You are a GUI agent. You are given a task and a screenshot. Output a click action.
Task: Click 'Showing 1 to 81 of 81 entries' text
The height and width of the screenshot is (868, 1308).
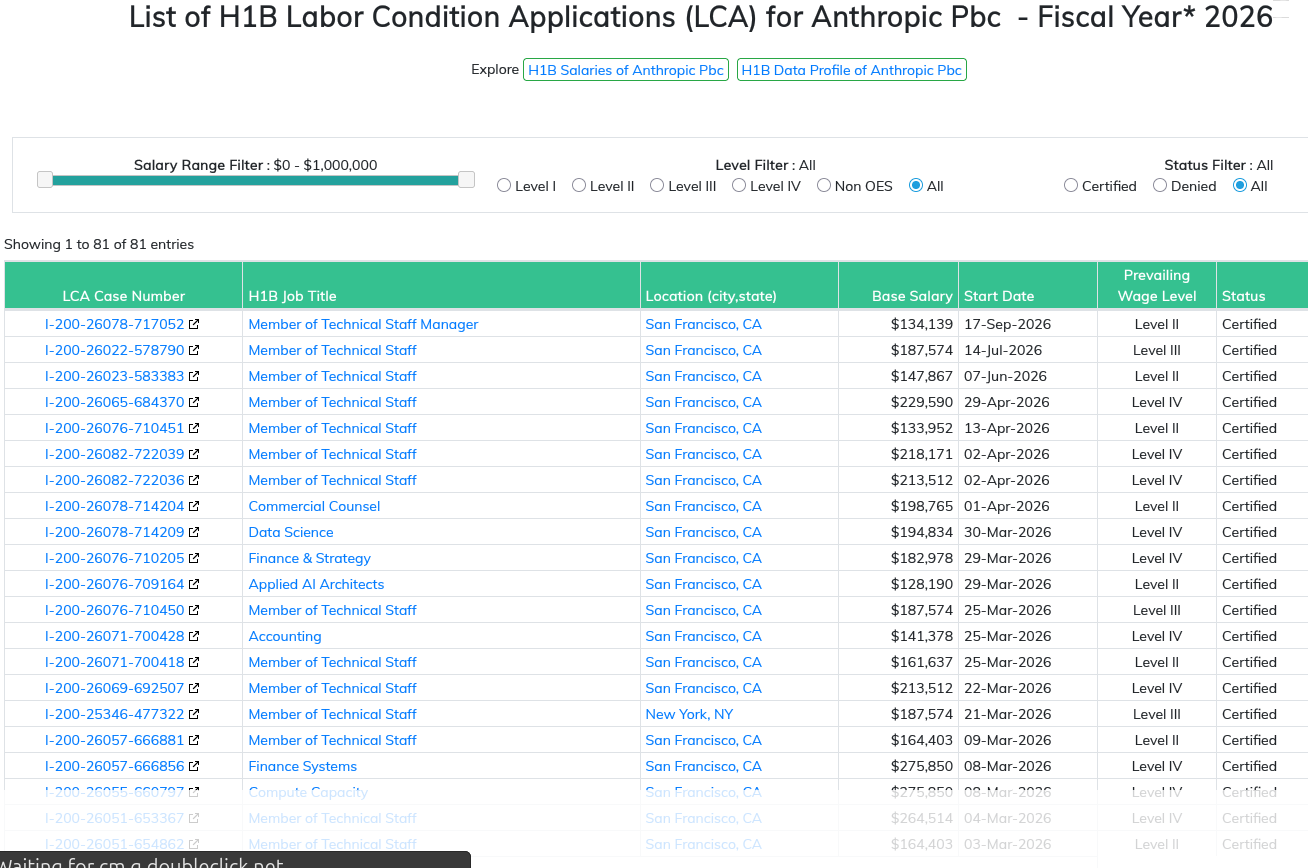pos(99,244)
